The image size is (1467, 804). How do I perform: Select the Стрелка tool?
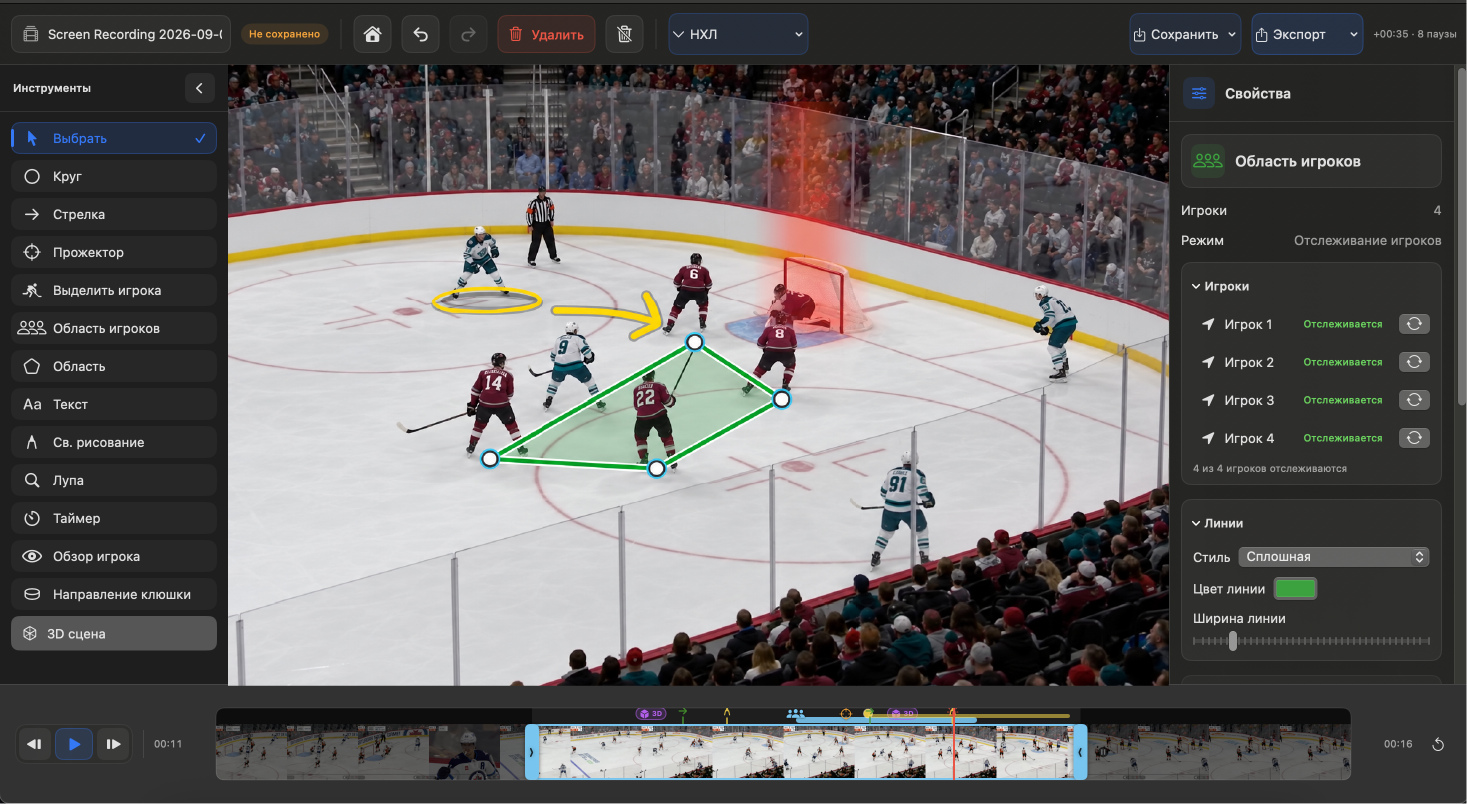point(114,214)
